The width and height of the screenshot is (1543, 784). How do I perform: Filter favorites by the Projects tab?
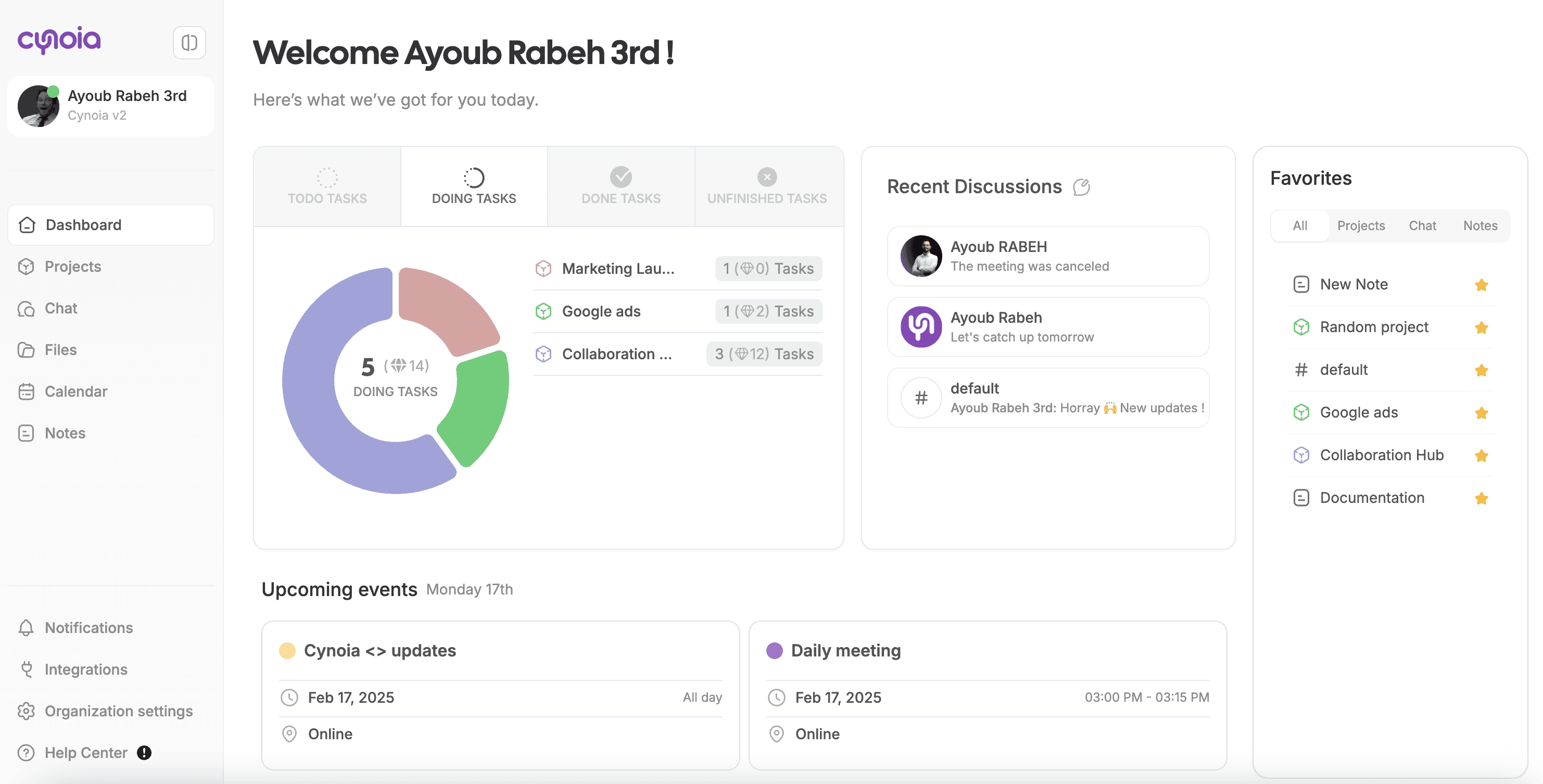click(x=1360, y=226)
